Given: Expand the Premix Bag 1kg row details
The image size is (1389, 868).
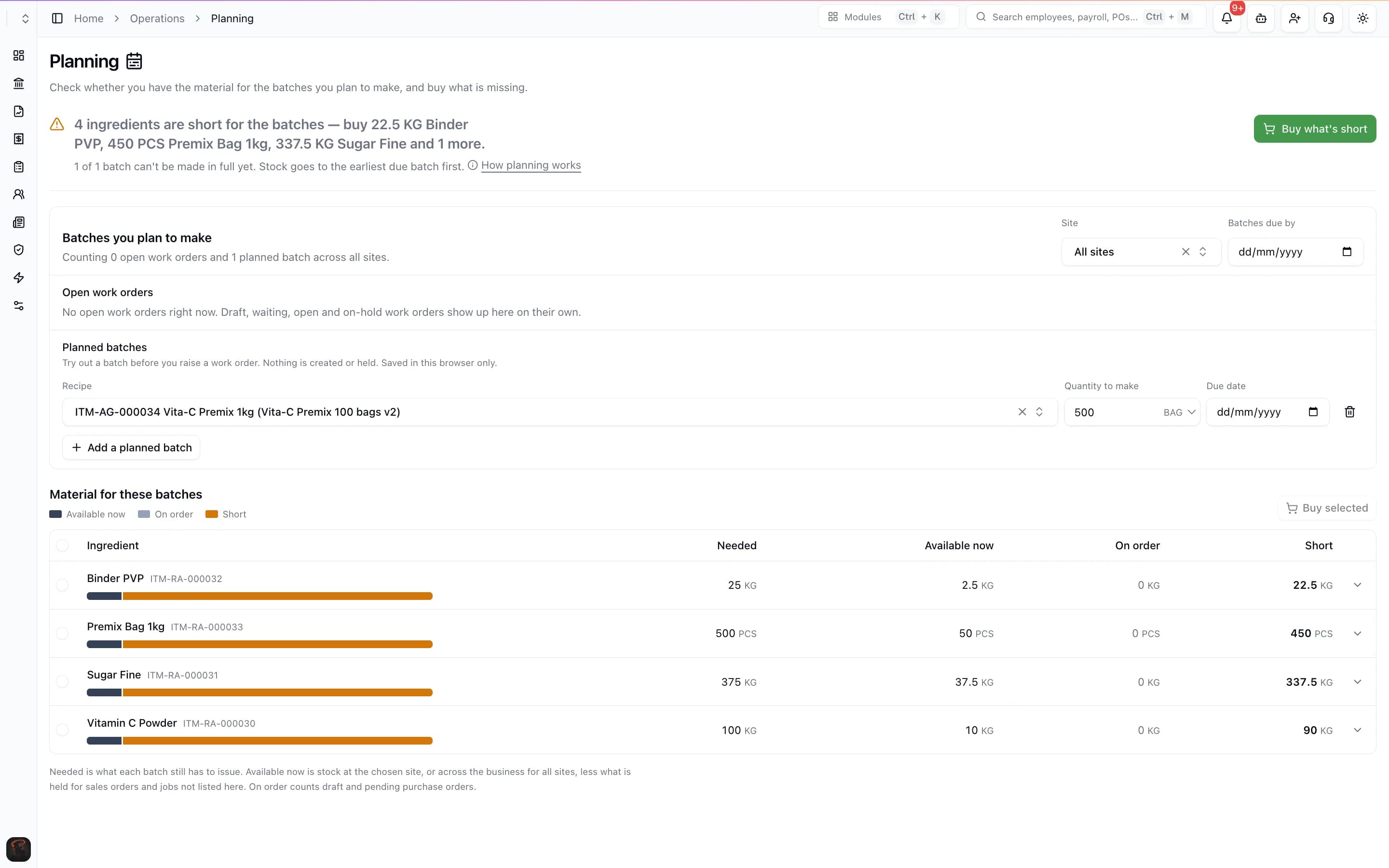Looking at the screenshot, I should 1357,633.
